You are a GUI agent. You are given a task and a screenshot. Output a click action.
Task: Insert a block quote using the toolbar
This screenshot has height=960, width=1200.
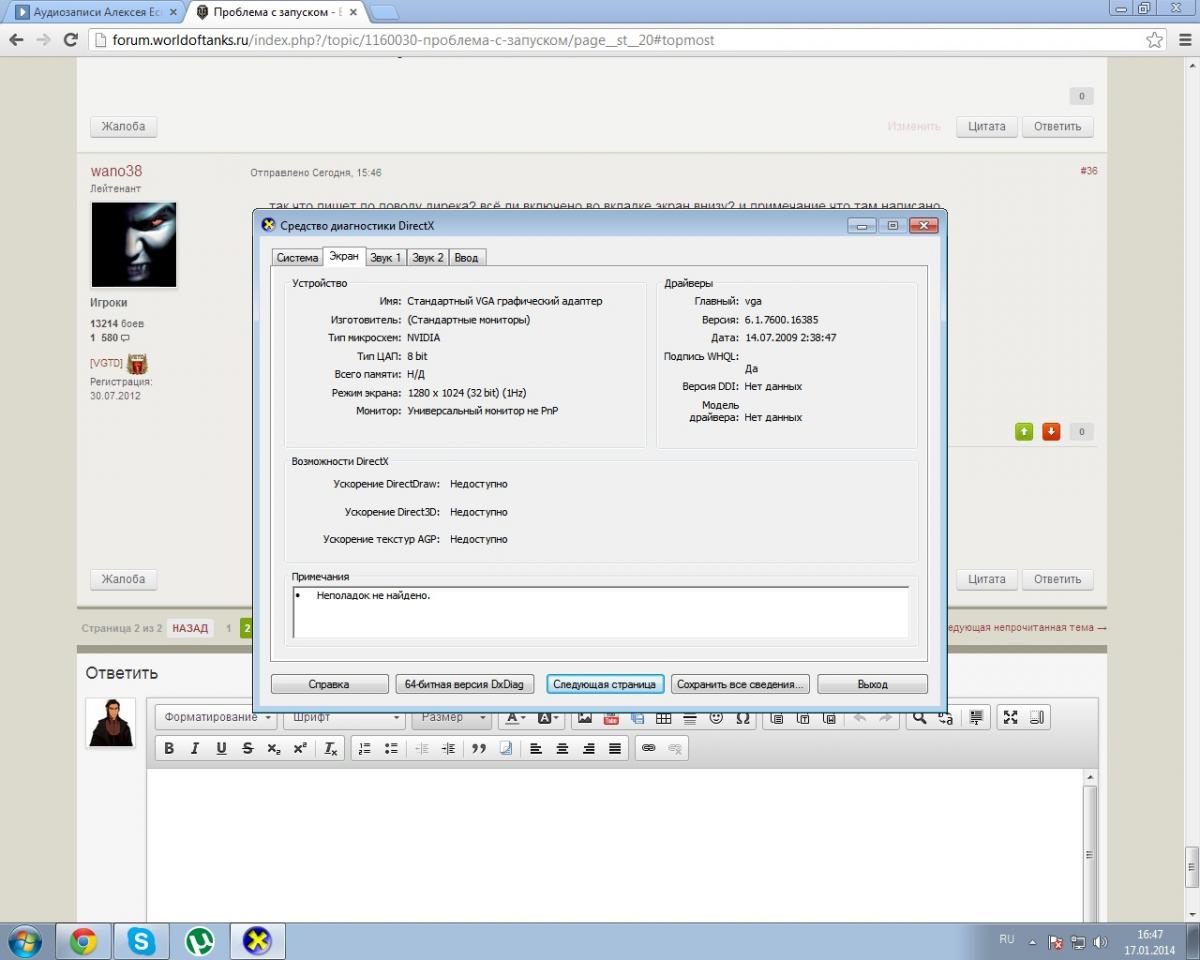coord(479,748)
